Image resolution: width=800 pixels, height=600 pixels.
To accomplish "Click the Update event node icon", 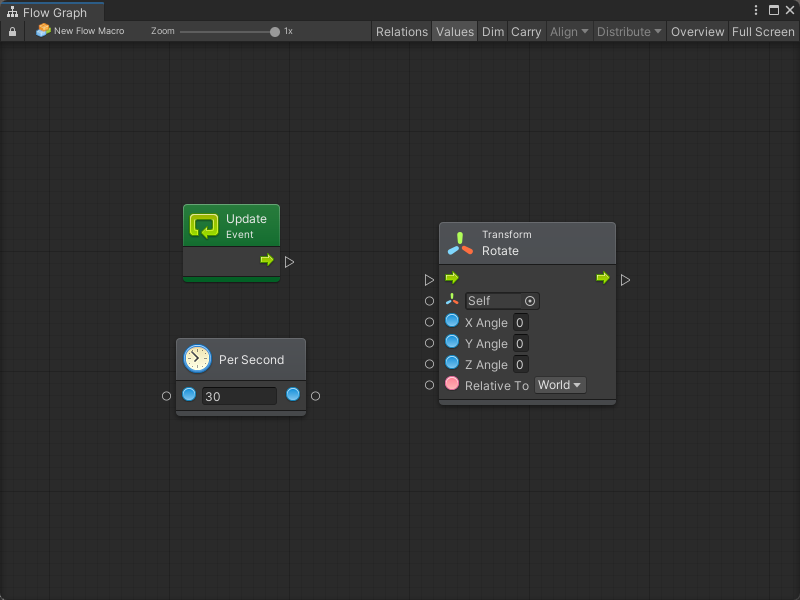I will pyautogui.click(x=204, y=226).
